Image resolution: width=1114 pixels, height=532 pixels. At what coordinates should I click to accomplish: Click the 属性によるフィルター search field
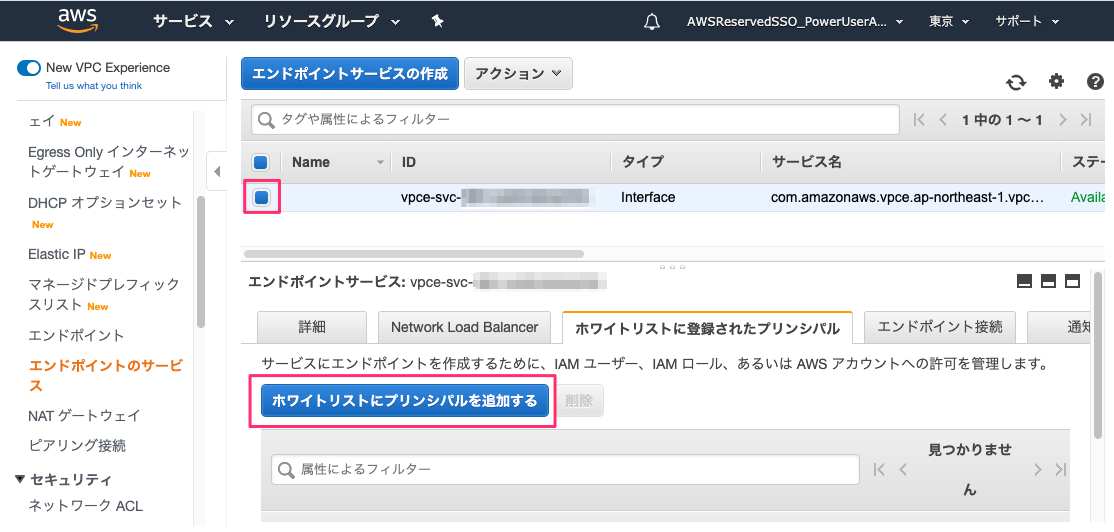pyautogui.click(x=566, y=469)
